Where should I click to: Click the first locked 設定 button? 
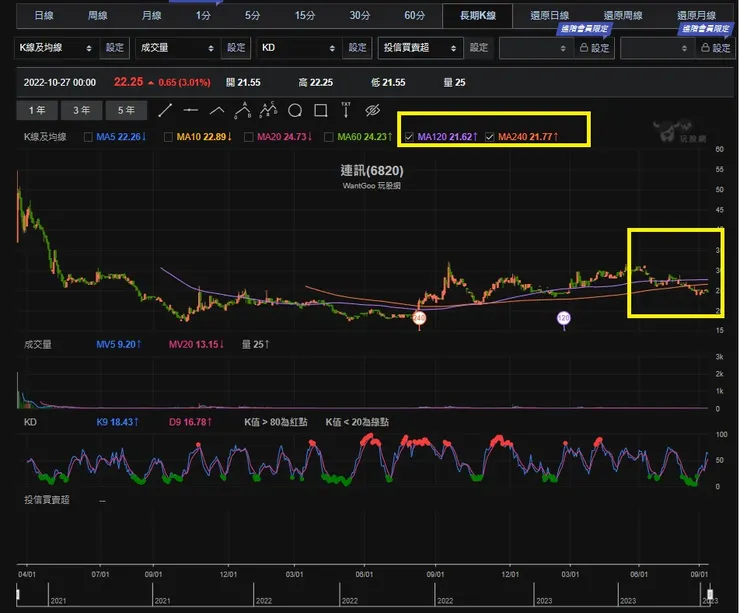point(595,48)
